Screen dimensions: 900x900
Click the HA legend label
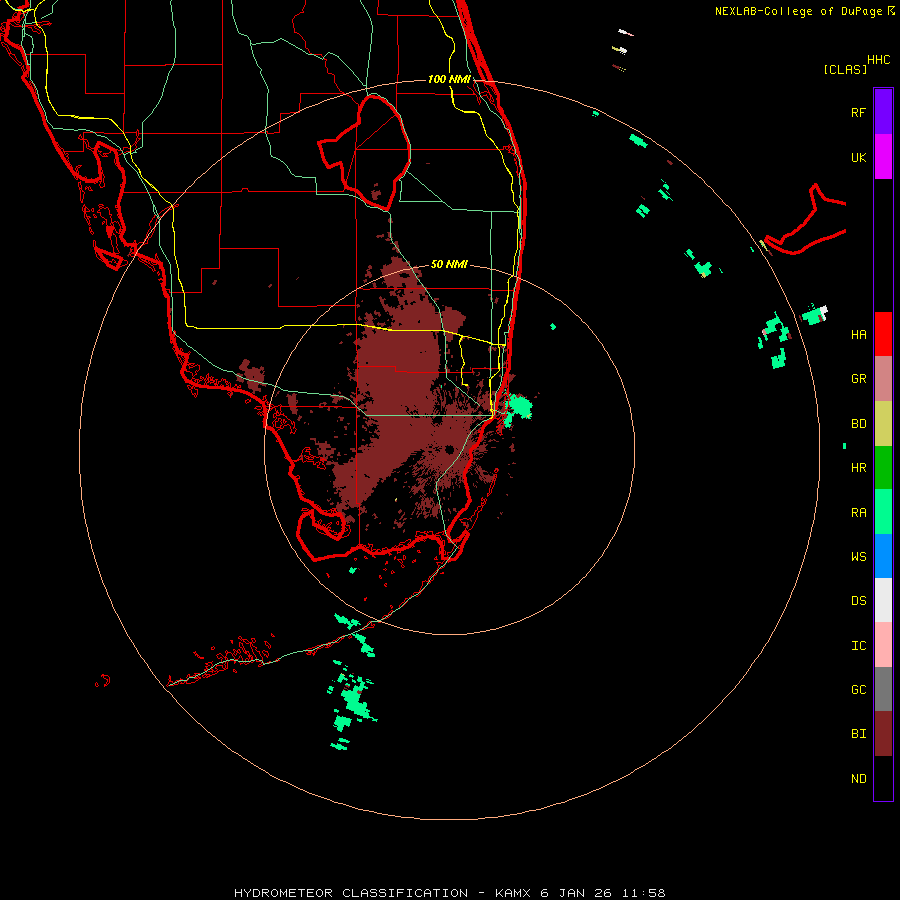click(x=858, y=335)
